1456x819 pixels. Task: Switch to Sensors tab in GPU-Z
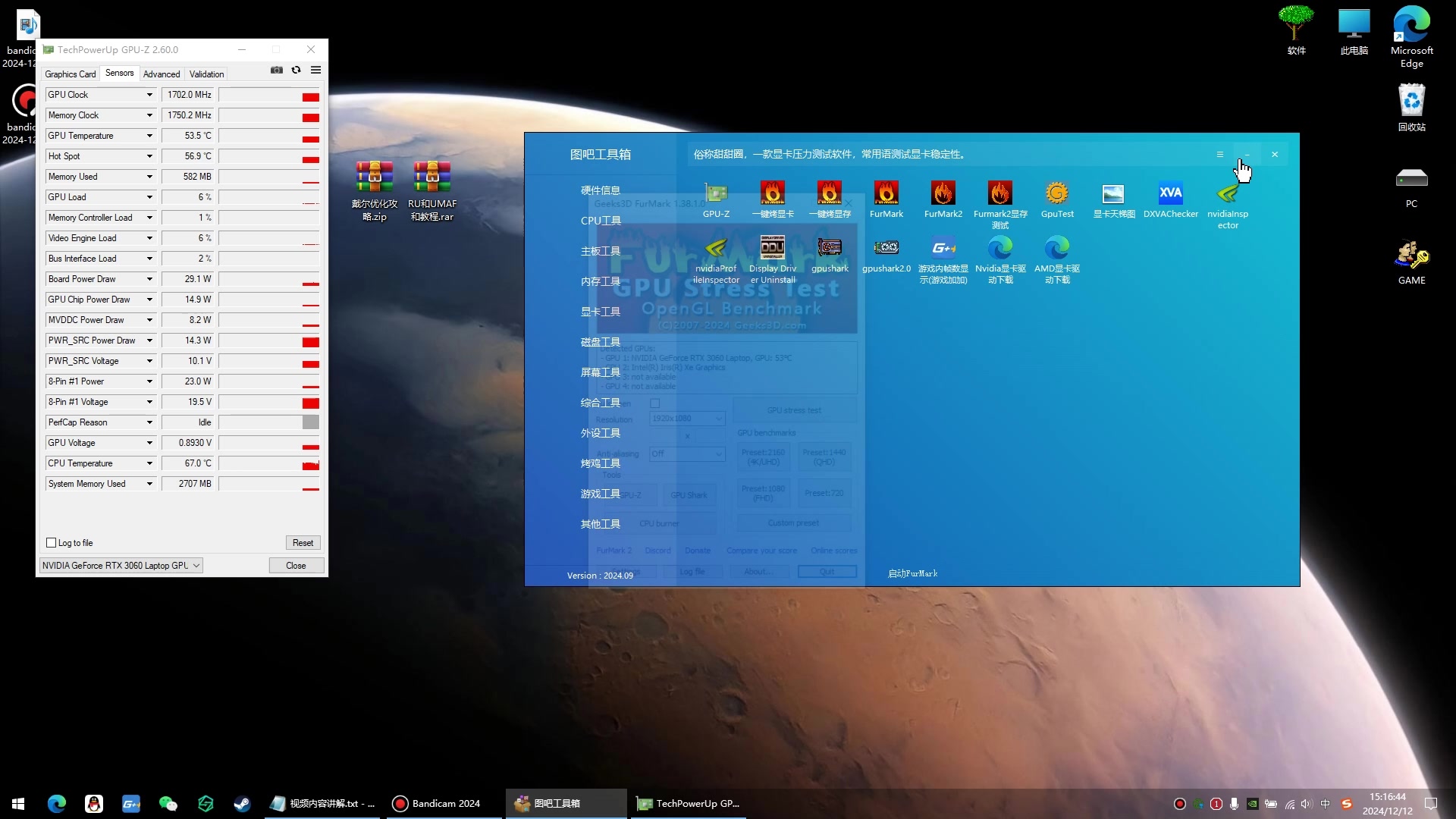click(119, 73)
